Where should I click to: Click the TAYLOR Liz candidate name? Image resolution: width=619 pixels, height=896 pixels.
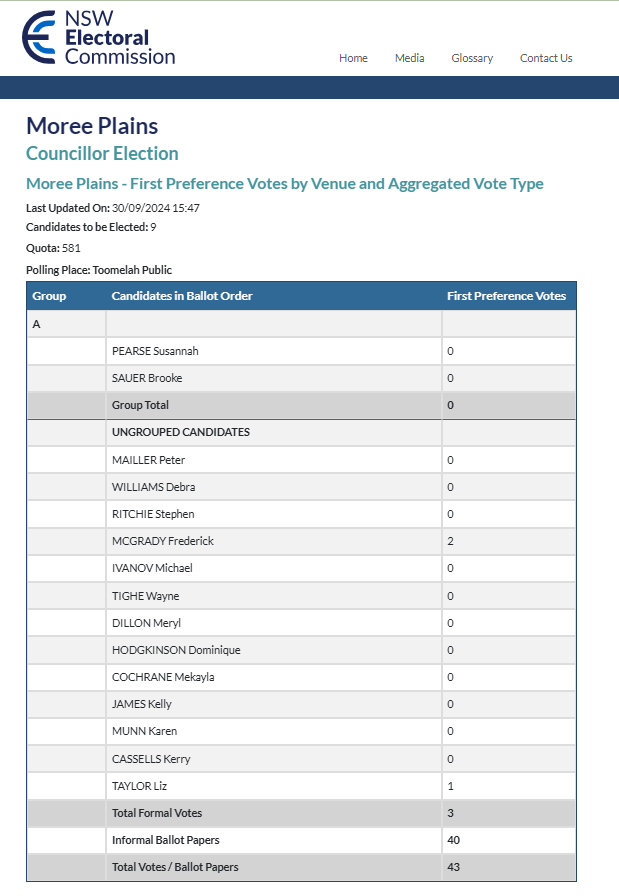139,786
